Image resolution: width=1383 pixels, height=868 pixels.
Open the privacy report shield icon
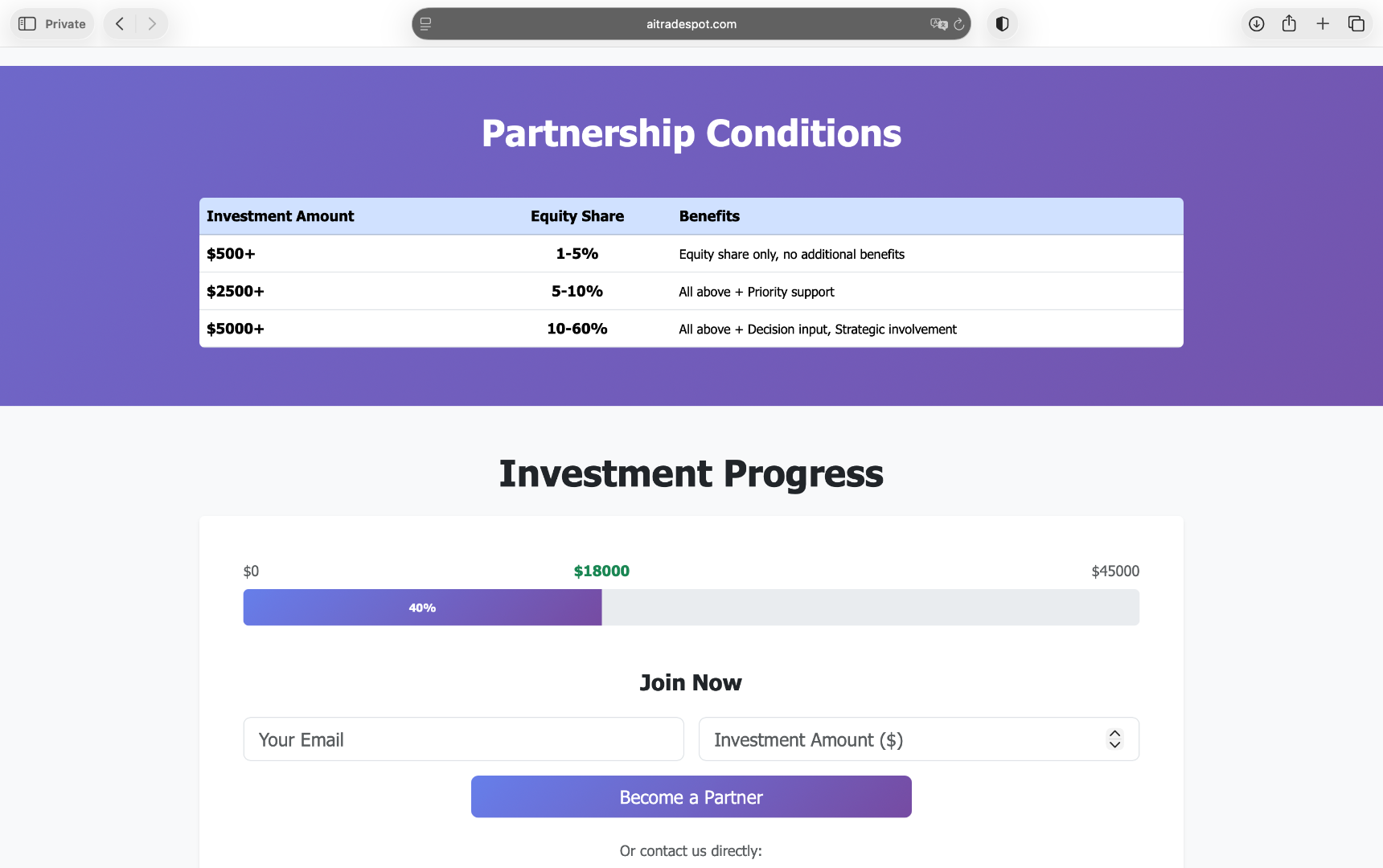[x=1002, y=24]
